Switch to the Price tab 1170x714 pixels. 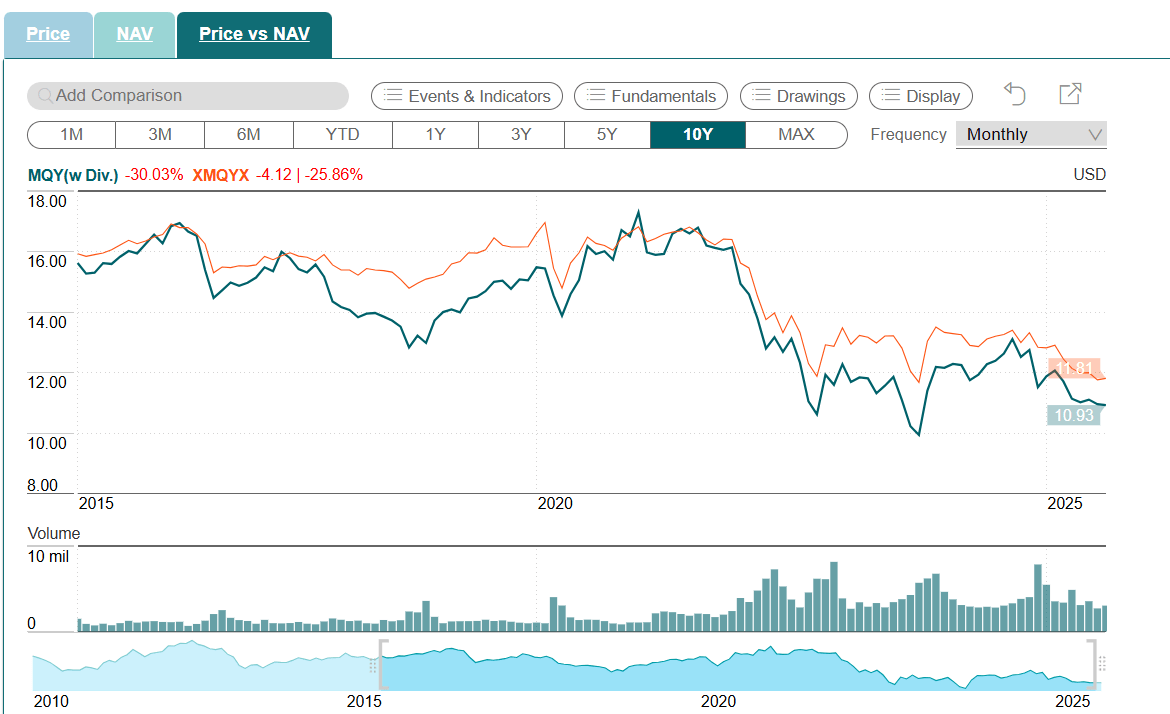click(x=48, y=33)
